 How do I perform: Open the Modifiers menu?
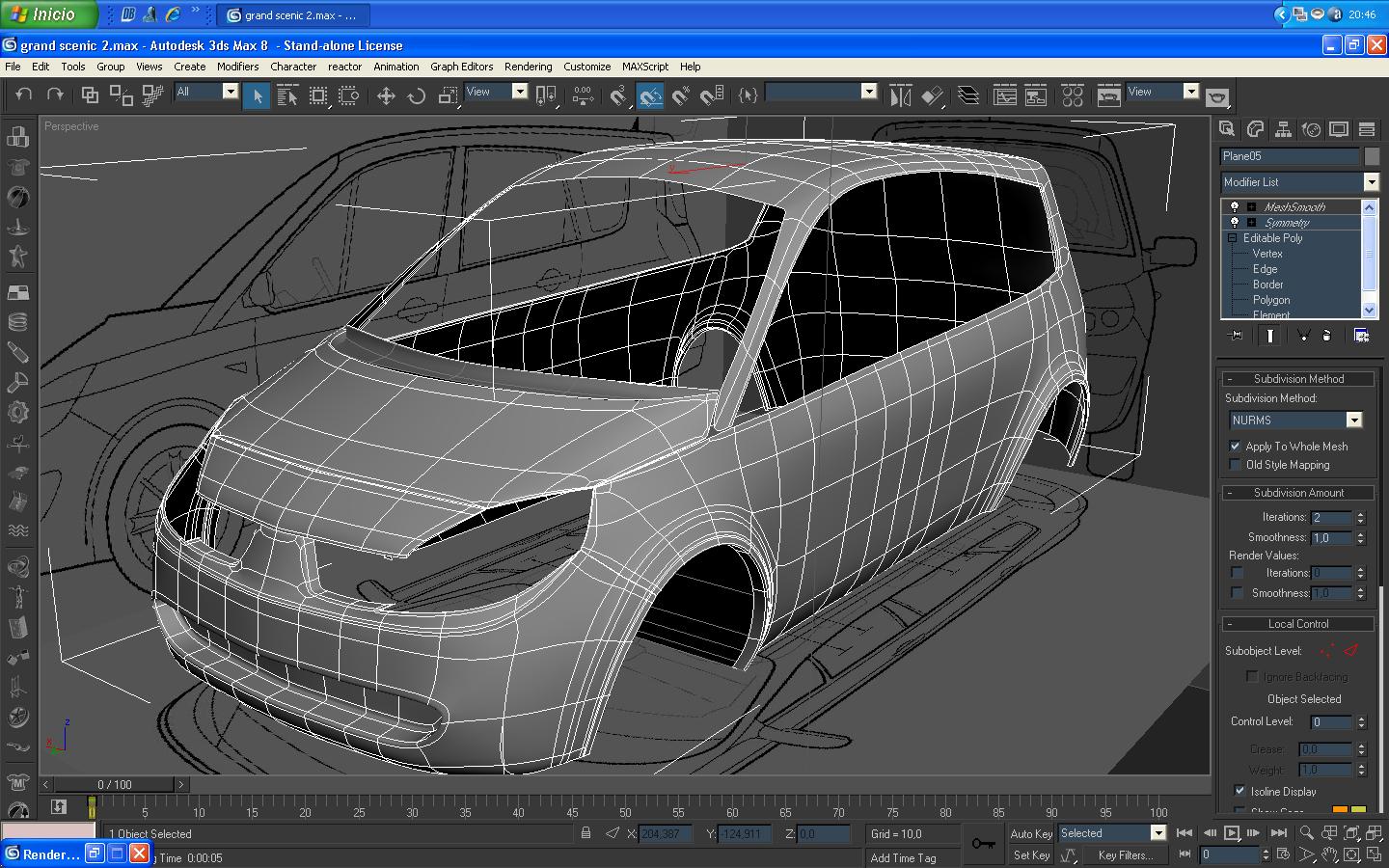coord(237,67)
